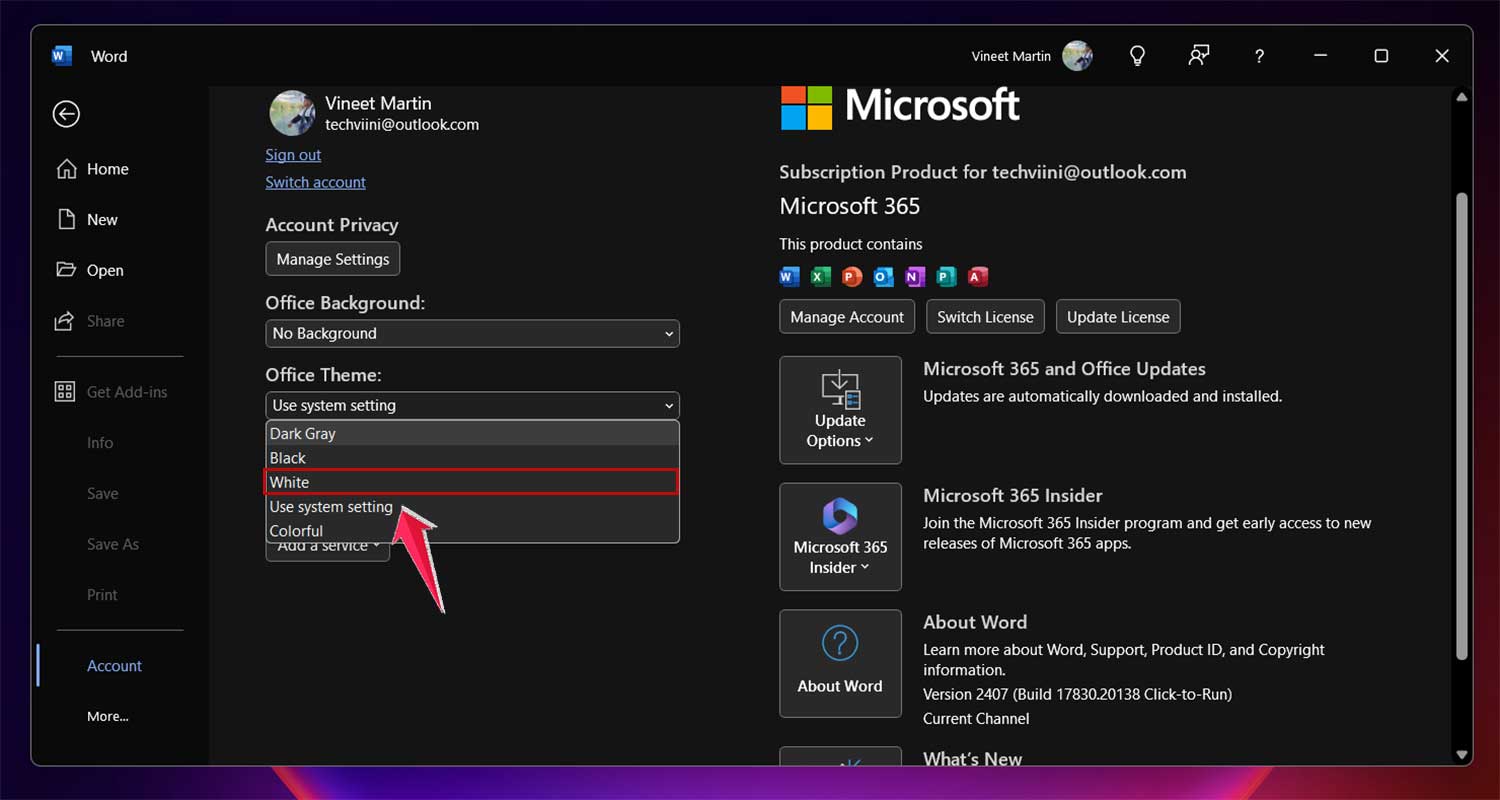The image size is (1500, 800).
Task: Open About Word
Action: pos(840,663)
